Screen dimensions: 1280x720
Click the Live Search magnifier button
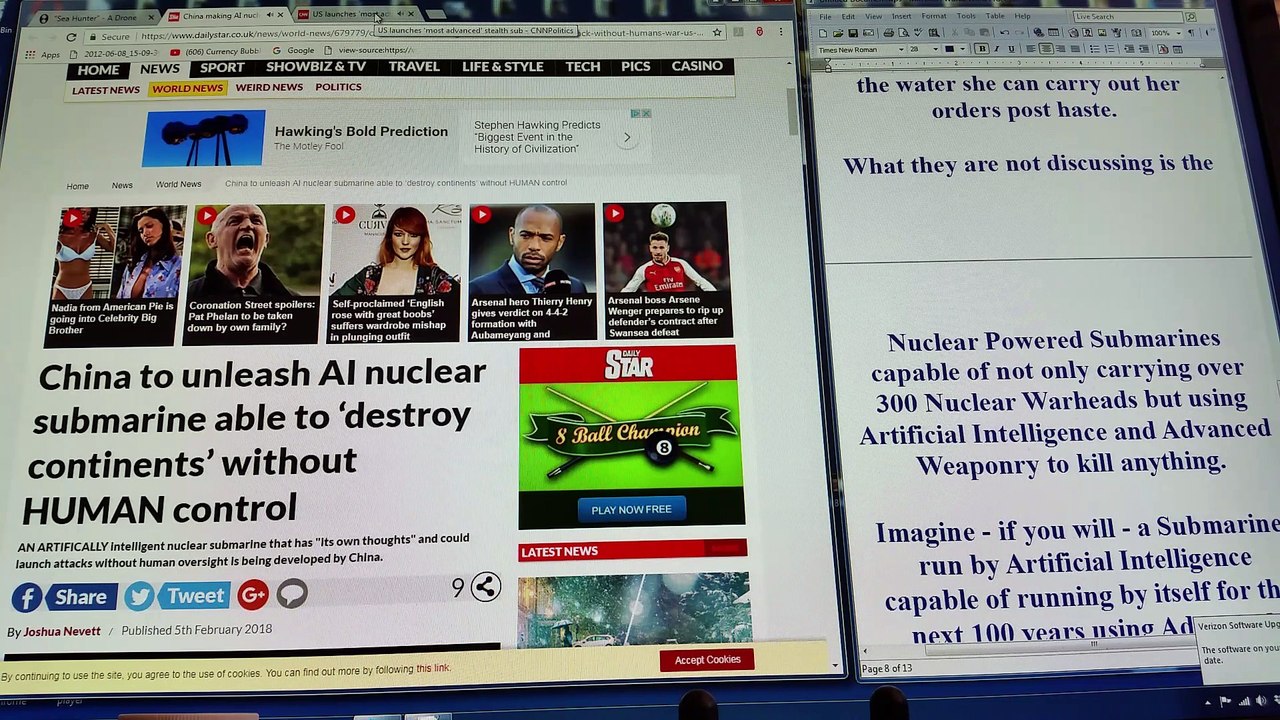1191,17
